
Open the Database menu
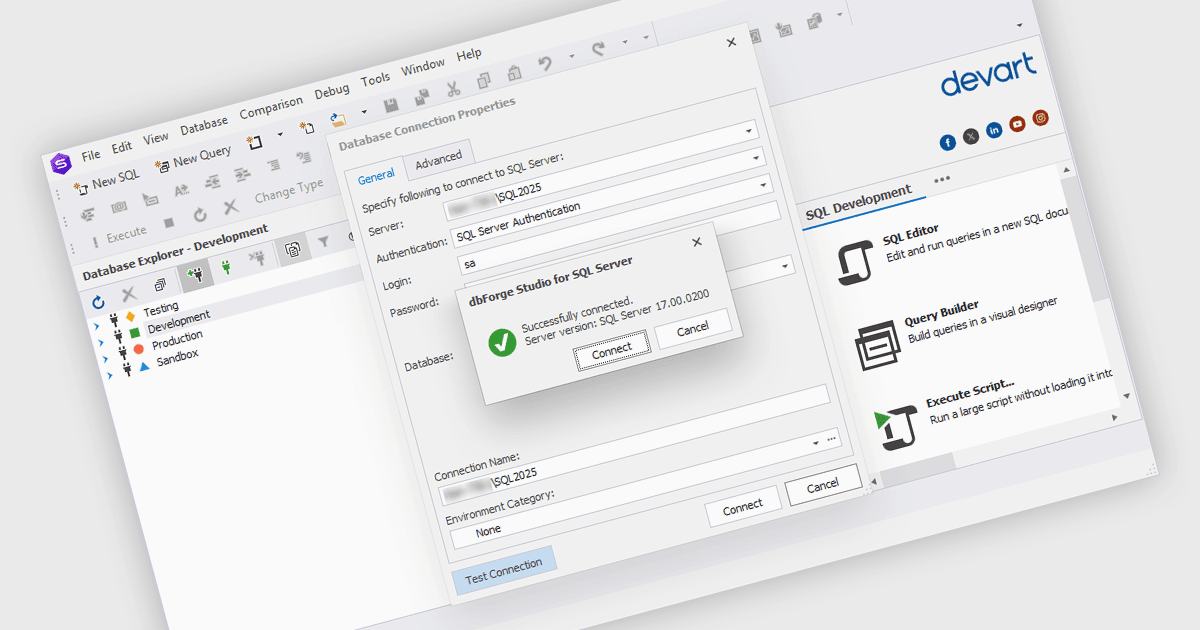click(204, 125)
